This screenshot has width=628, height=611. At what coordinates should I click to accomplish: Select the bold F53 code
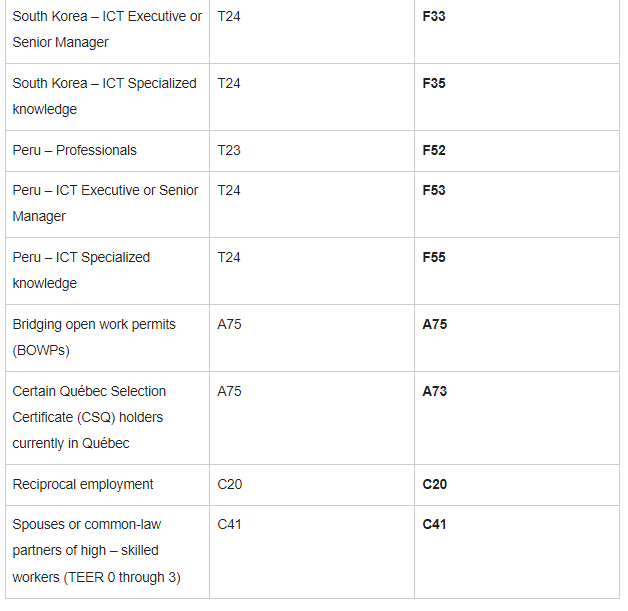coord(434,190)
